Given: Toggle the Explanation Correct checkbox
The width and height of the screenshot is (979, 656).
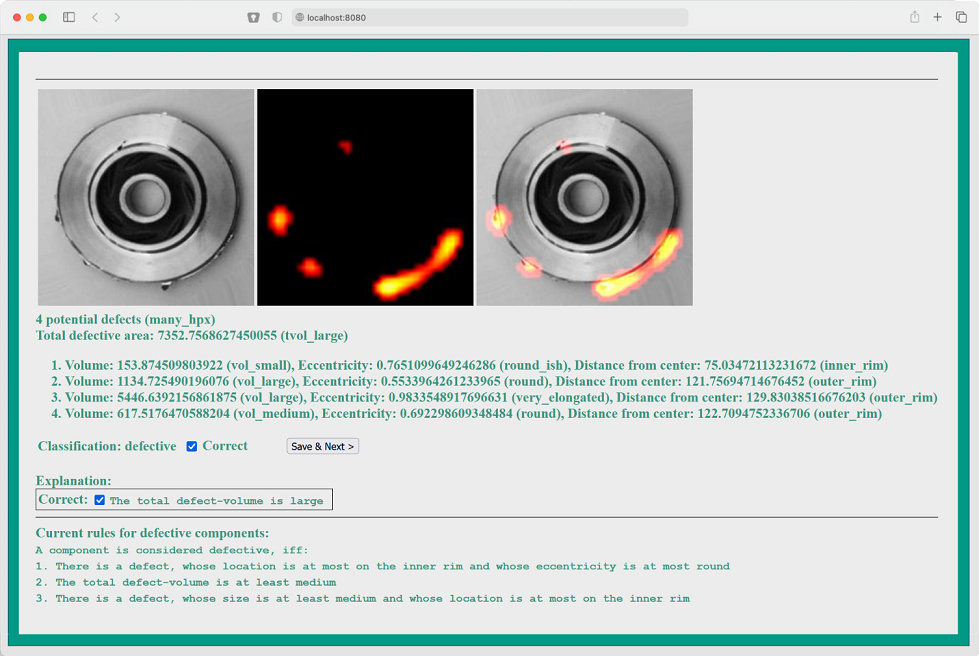Looking at the screenshot, I should pos(100,500).
